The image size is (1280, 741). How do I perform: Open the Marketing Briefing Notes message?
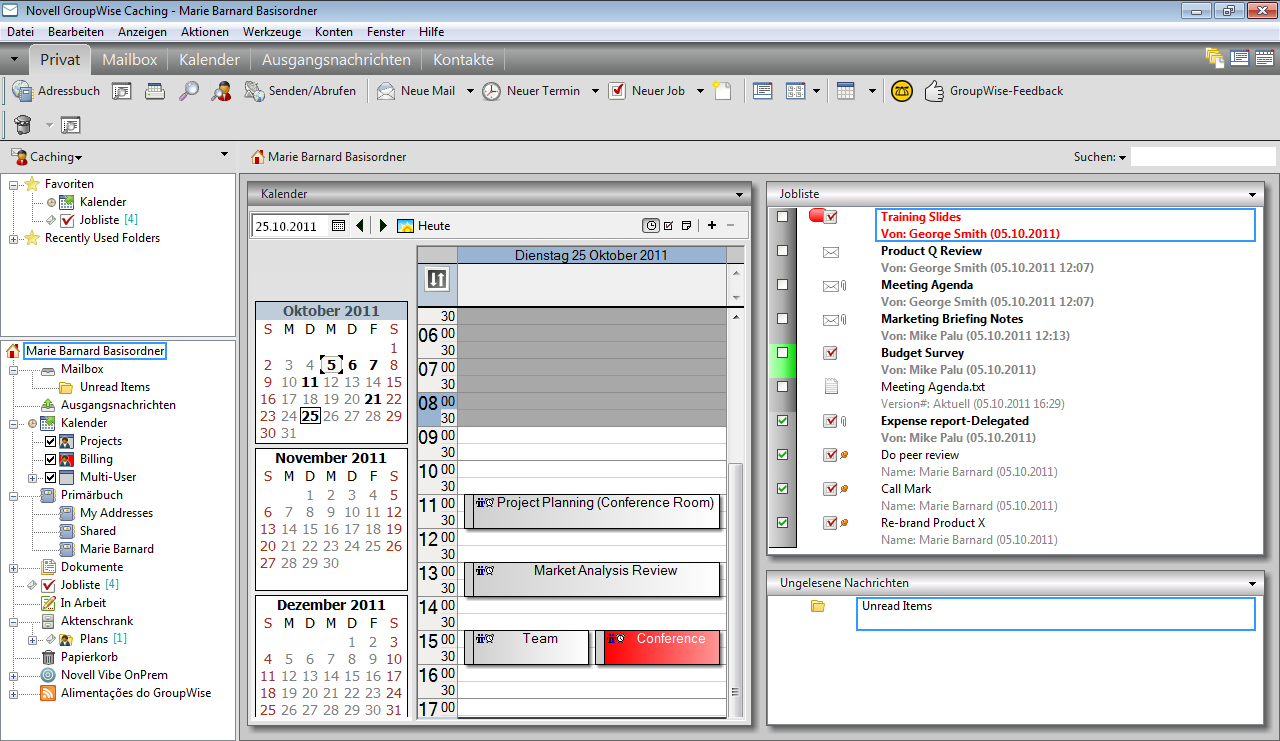[952, 319]
